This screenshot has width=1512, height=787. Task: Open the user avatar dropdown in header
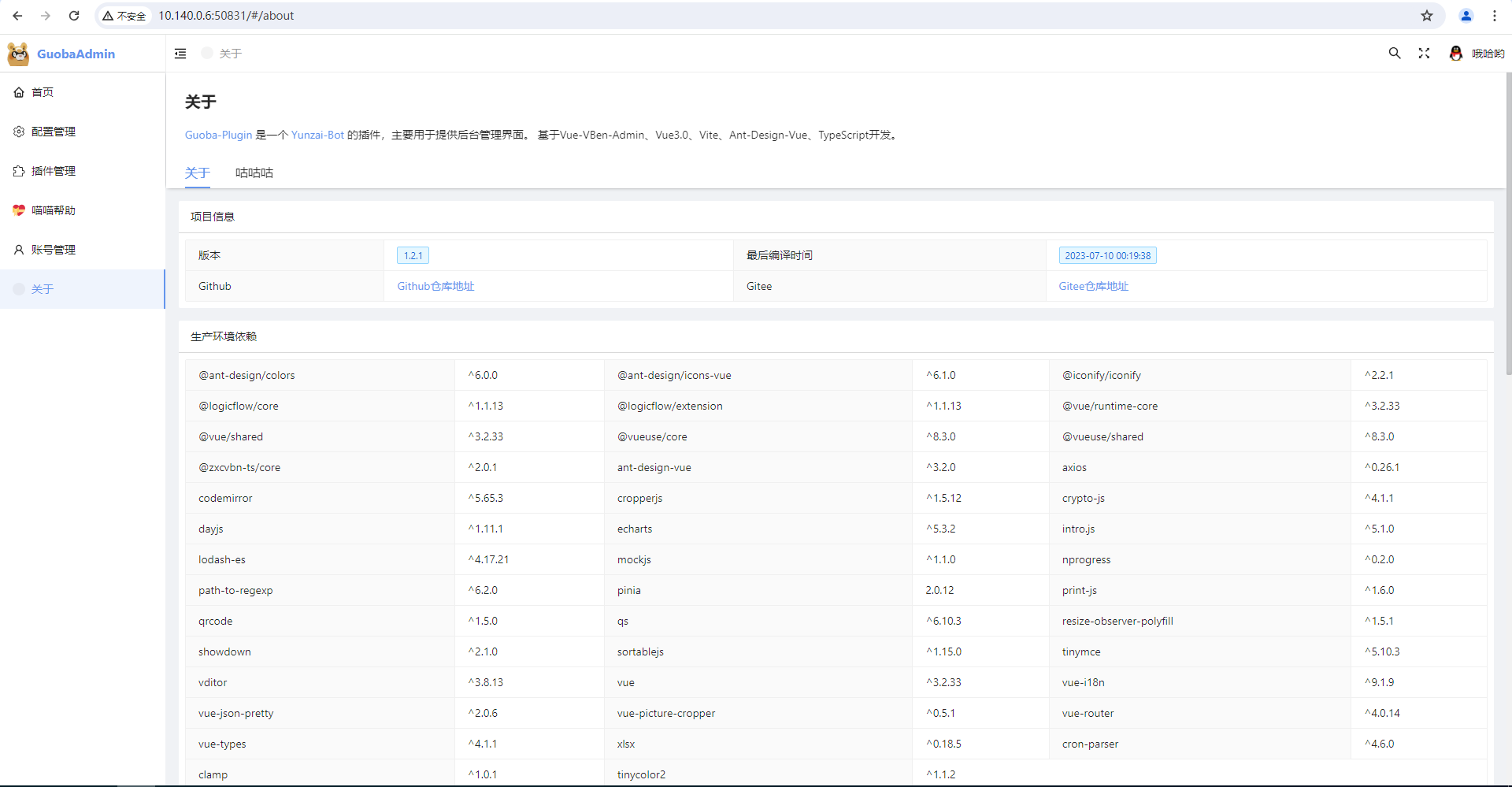(x=1477, y=54)
